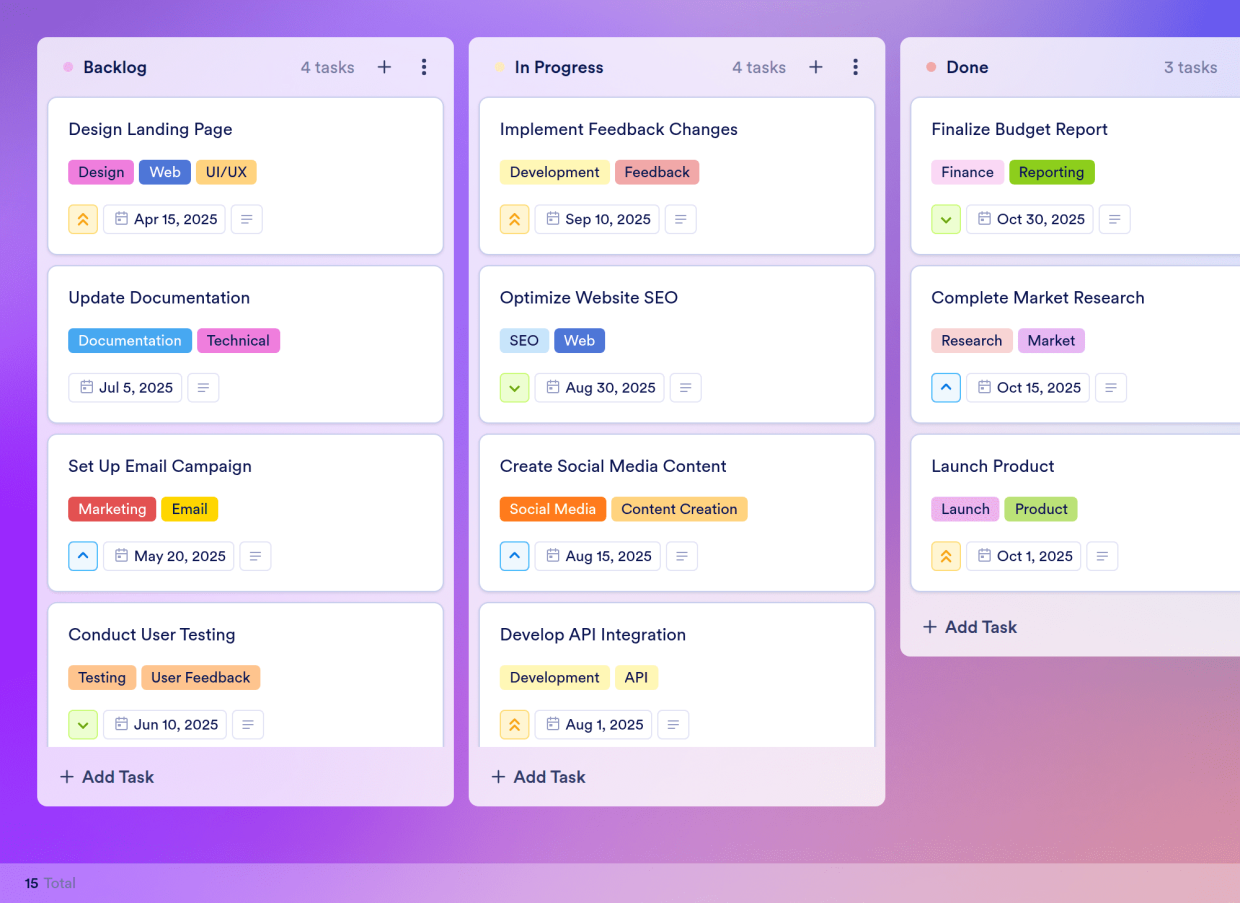The height and width of the screenshot is (903, 1240).
Task: Click priority icon on Create Social Media Content
Action: pyautogui.click(x=514, y=556)
